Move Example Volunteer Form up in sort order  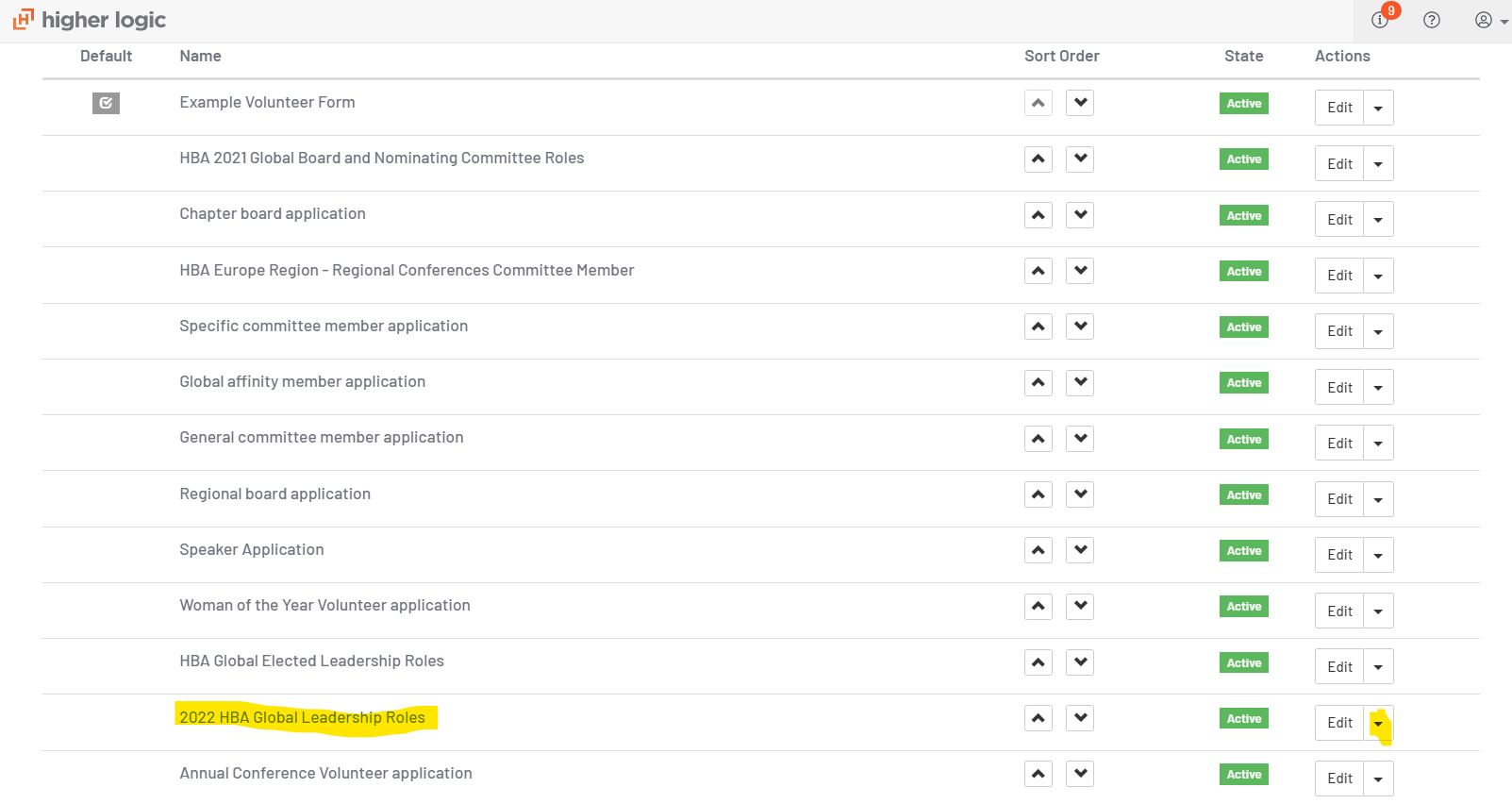coord(1038,103)
